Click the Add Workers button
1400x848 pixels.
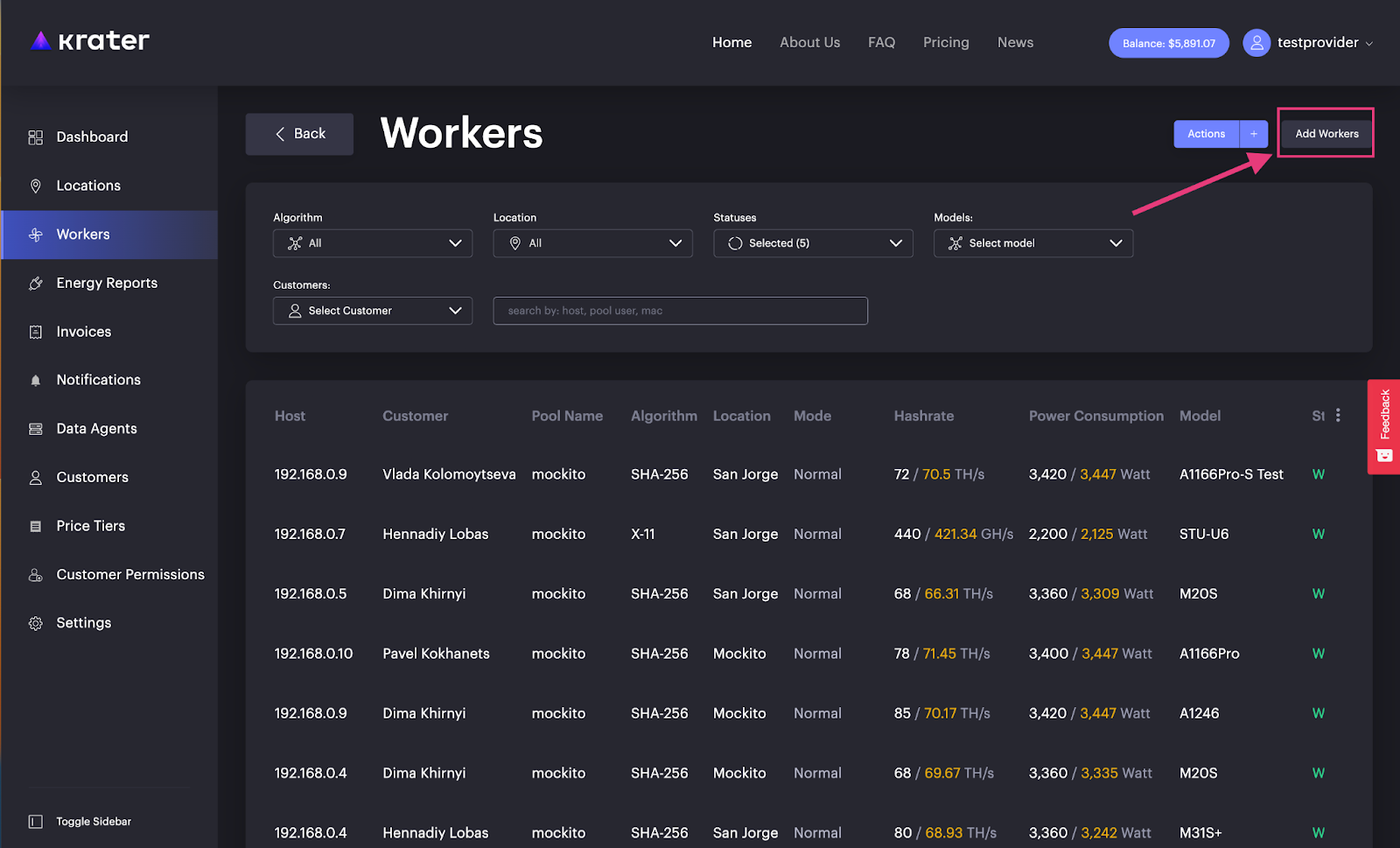(x=1326, y=134)
